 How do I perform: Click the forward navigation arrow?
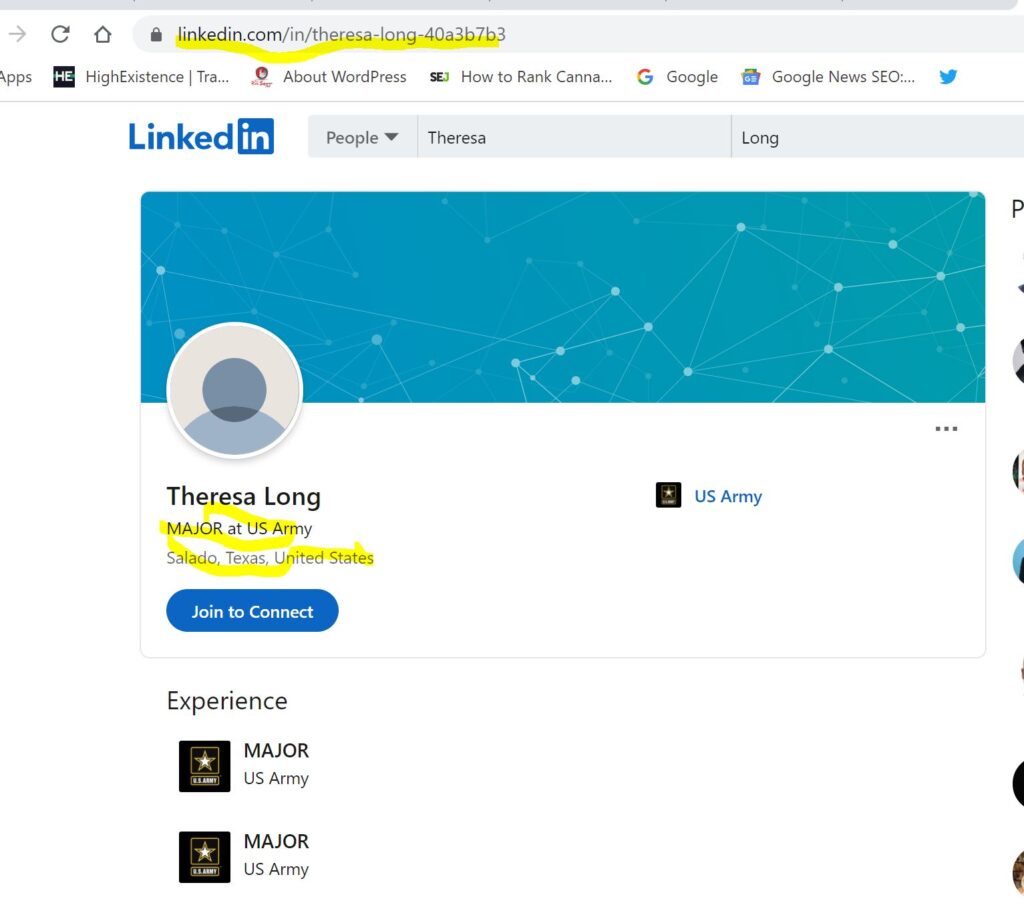(x=18, y=34)
